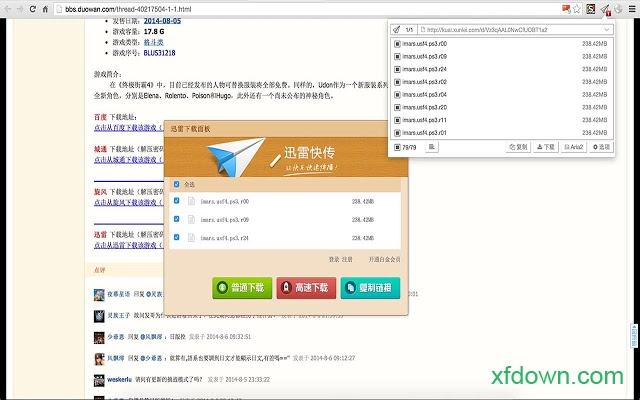This screenshot has height=400, width=640.
Task: Send links to Aria2 button
Action: [573, 147]
